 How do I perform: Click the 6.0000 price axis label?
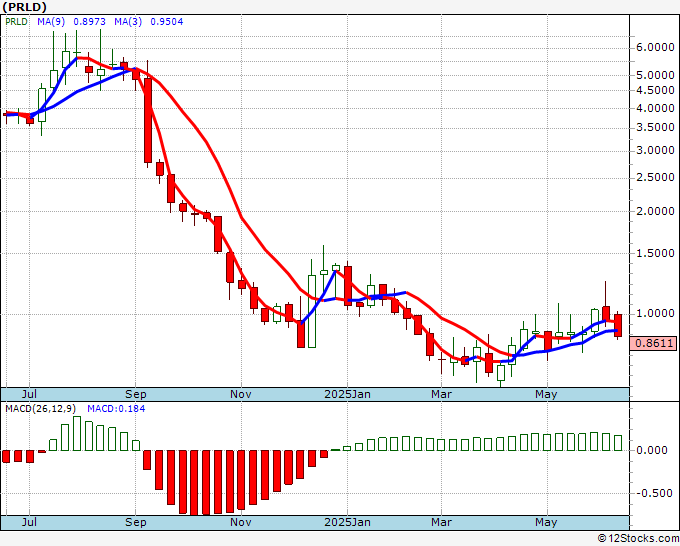[655, 47]
